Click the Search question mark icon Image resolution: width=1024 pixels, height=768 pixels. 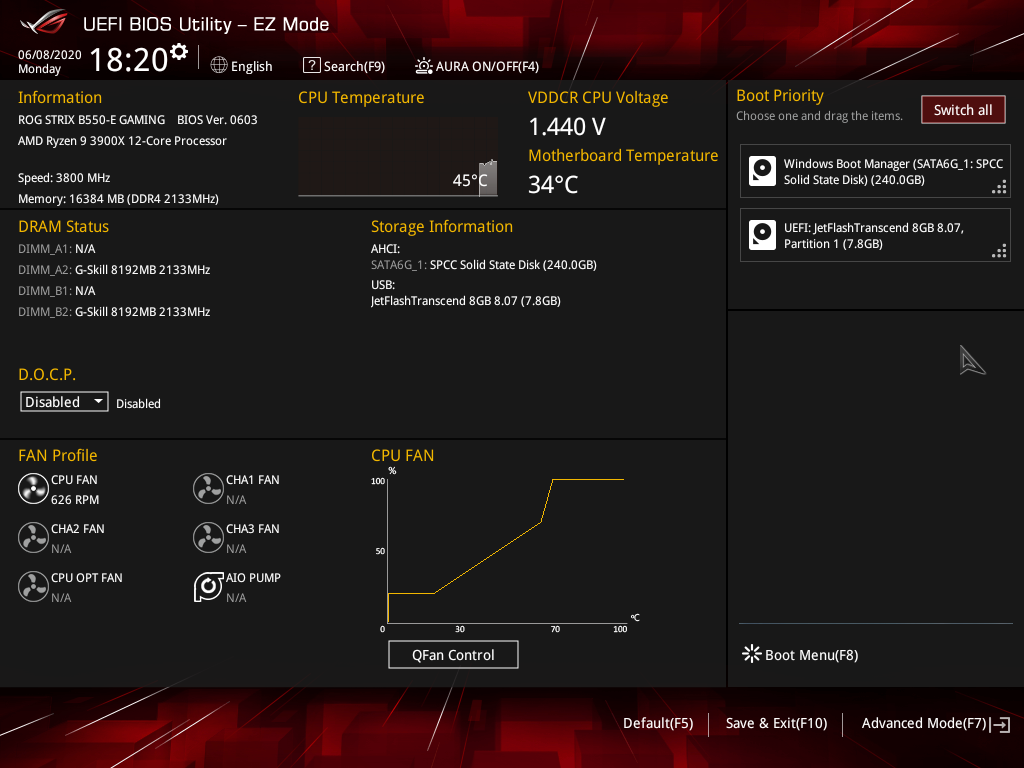coord(312,65)
